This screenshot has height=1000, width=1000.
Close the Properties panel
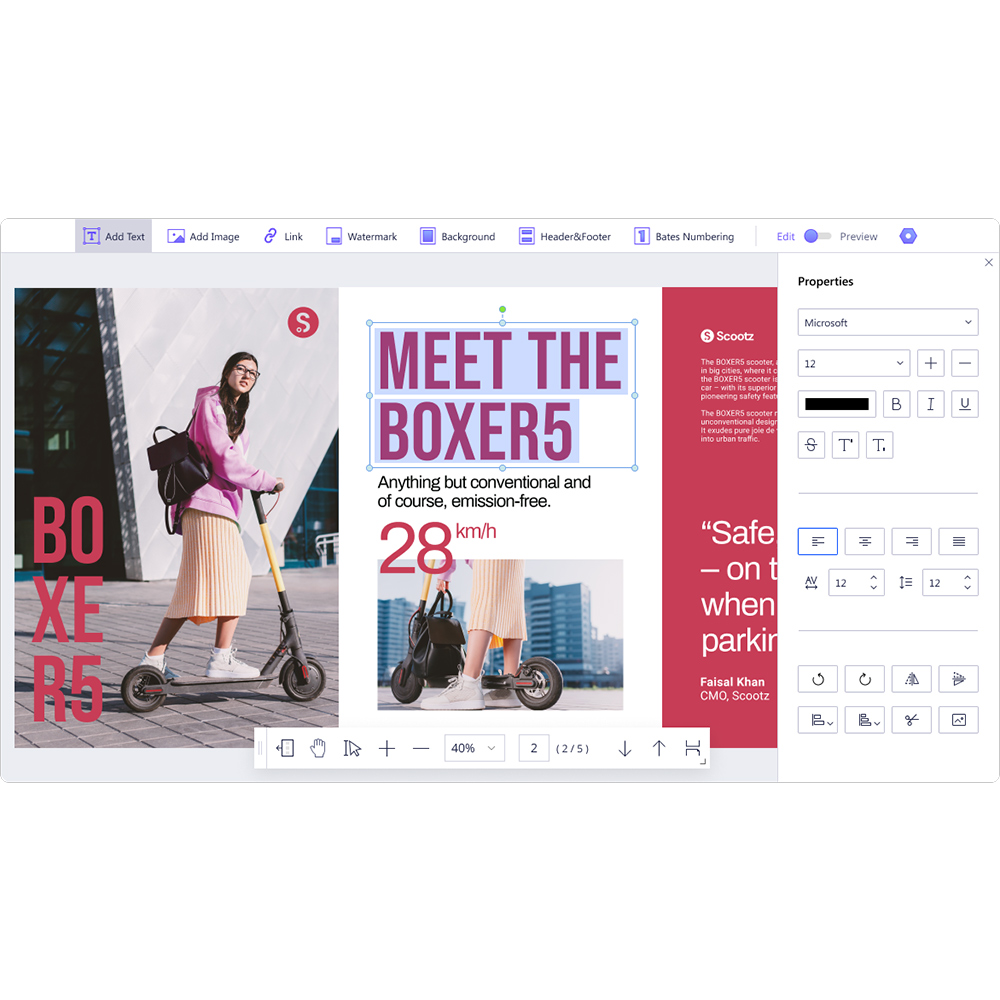pos(989,262)
